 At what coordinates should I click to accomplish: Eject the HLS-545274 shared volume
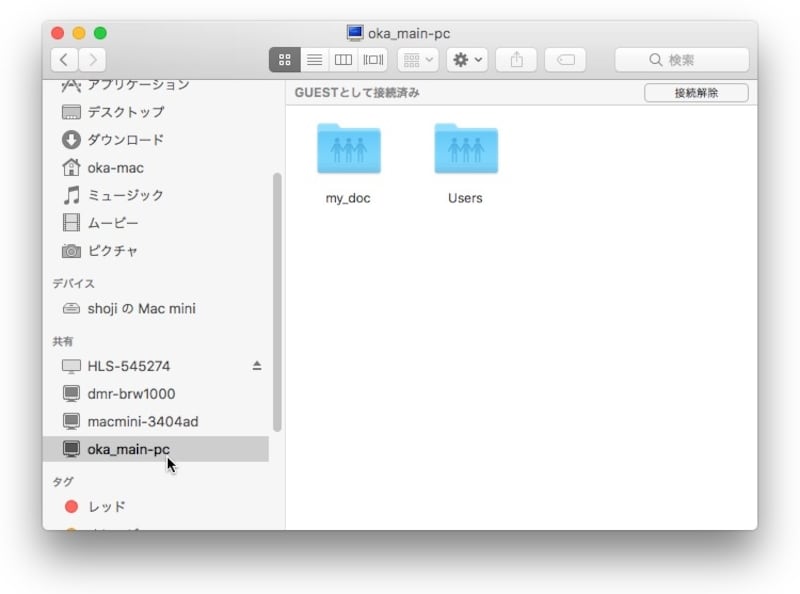256,366
